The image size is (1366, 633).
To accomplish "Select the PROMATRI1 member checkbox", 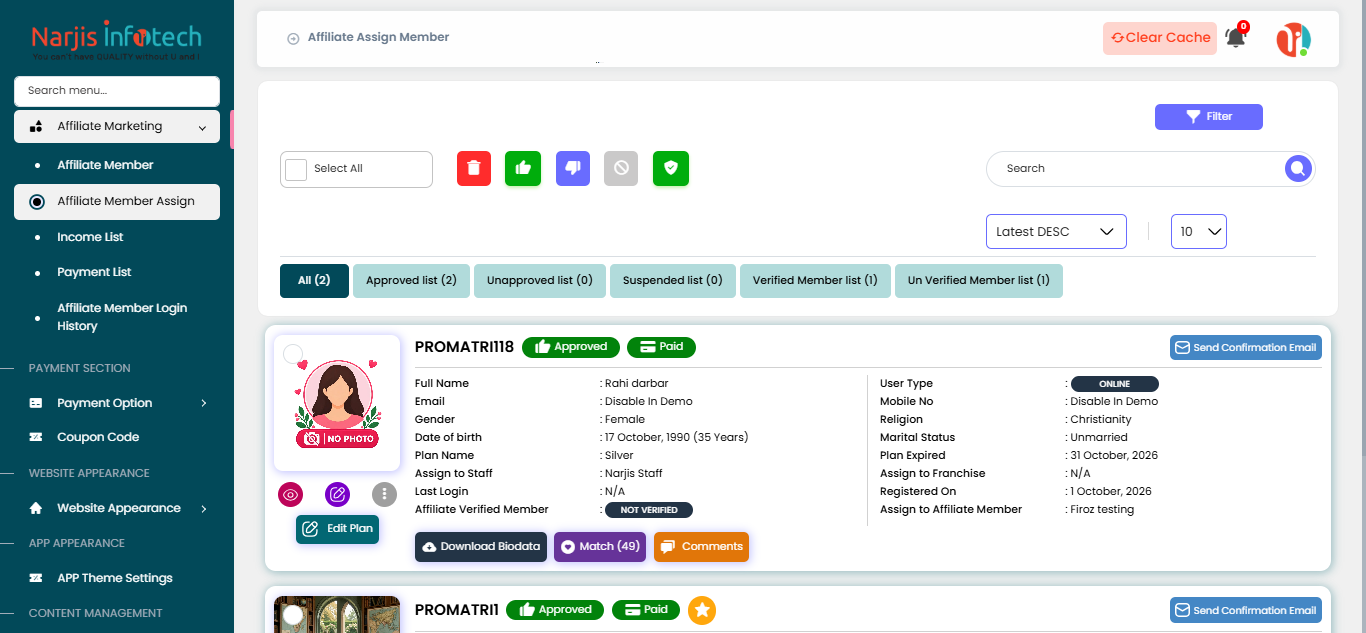I will click(x=293, y=615).
